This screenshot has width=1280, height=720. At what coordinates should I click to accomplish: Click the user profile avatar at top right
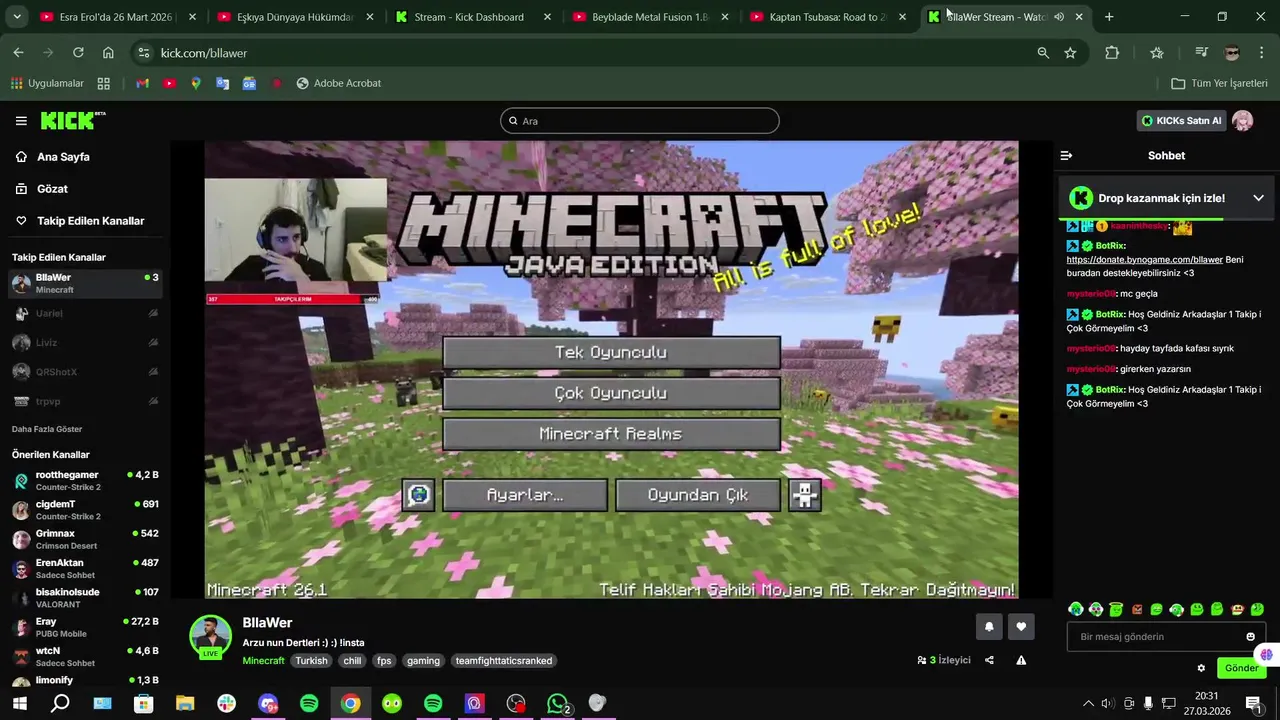[x=1243, y=121]
